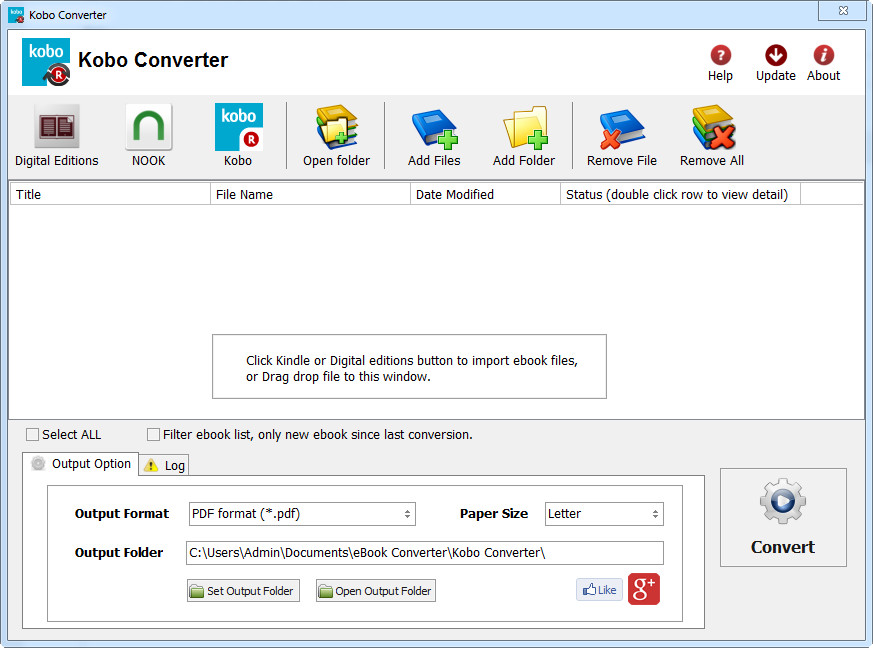873x648 pixels.
Task: Select the Output Option radio button
Action: tap(37, 463)
